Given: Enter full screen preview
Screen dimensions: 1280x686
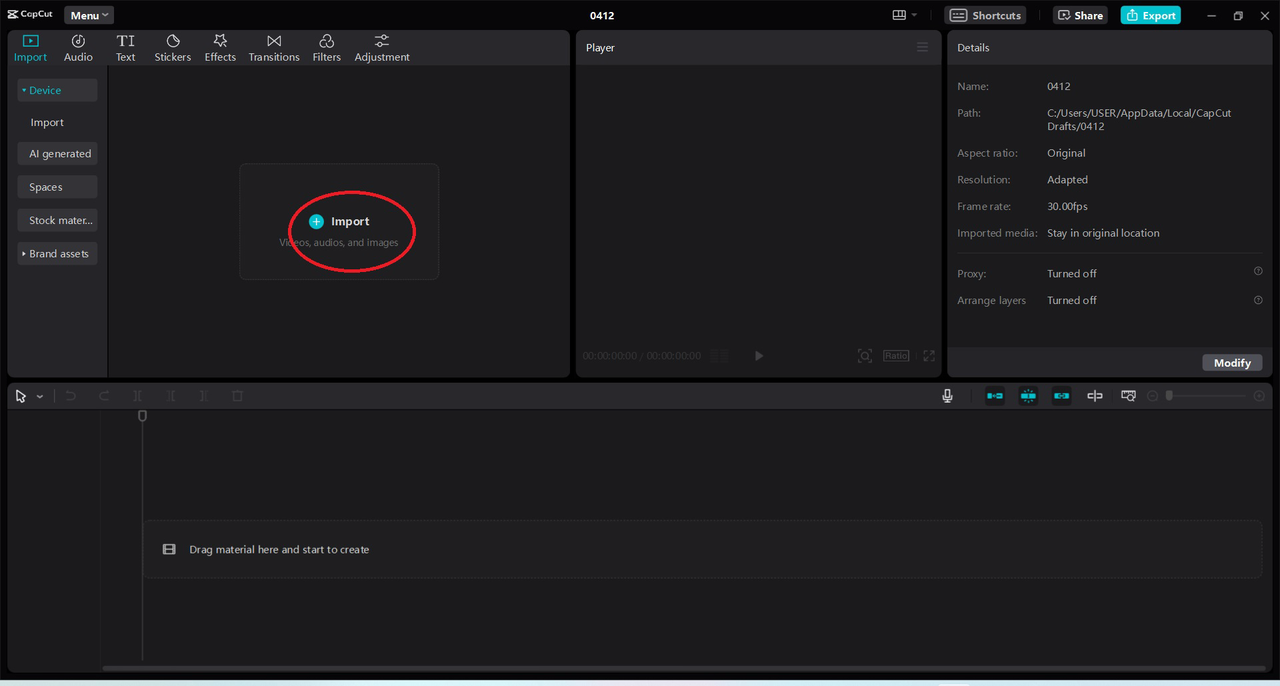Looking at the screenshot, I should point(929,356).
